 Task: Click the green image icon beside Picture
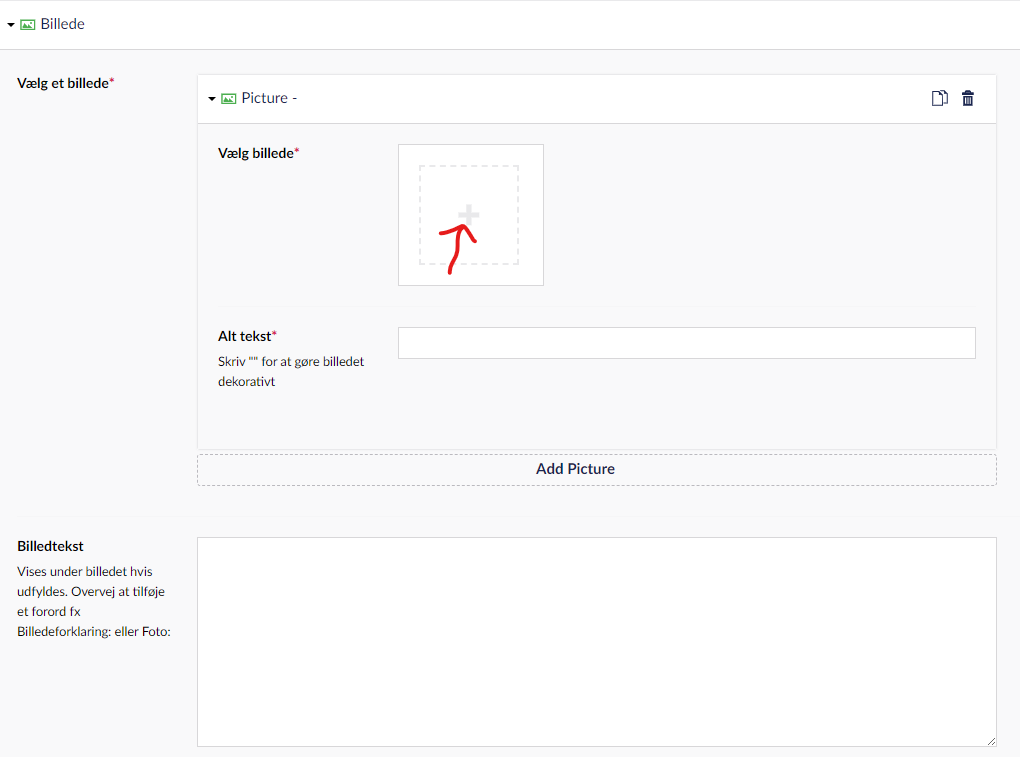(x=229, y=99)
